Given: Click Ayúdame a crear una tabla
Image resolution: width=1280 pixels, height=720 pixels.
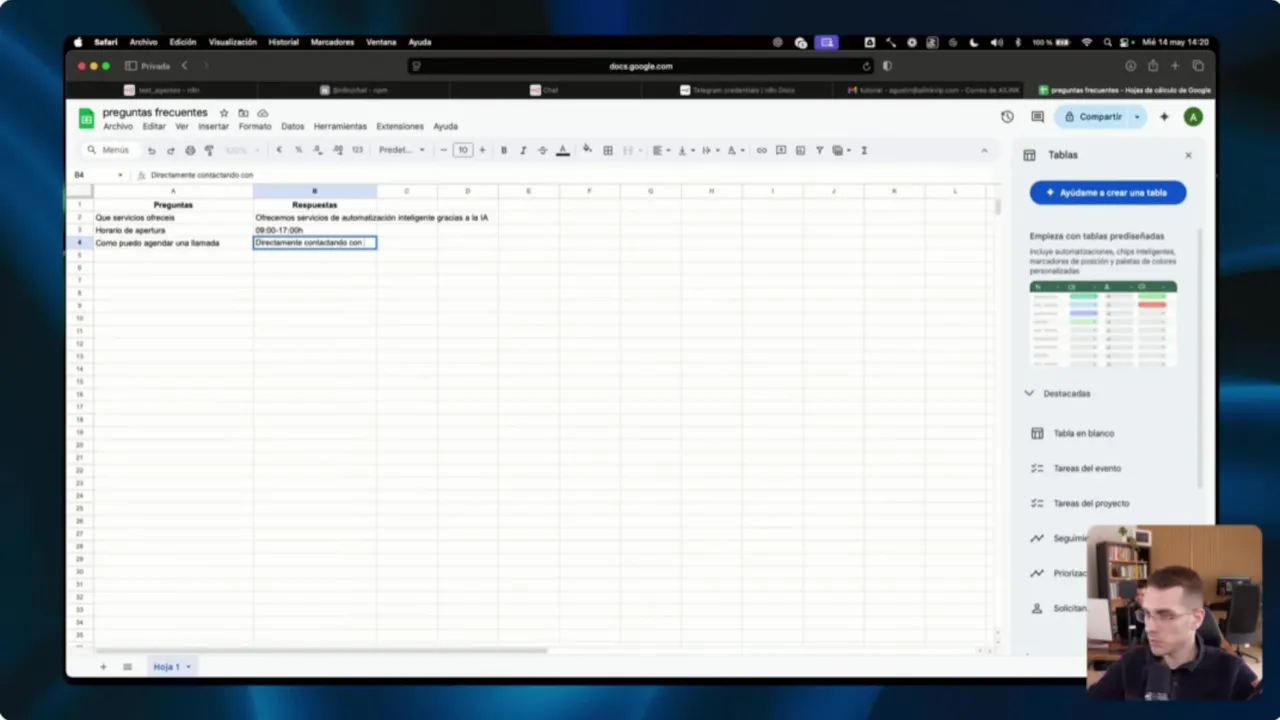Looking at the screenshot, I should pos(1108,192).
